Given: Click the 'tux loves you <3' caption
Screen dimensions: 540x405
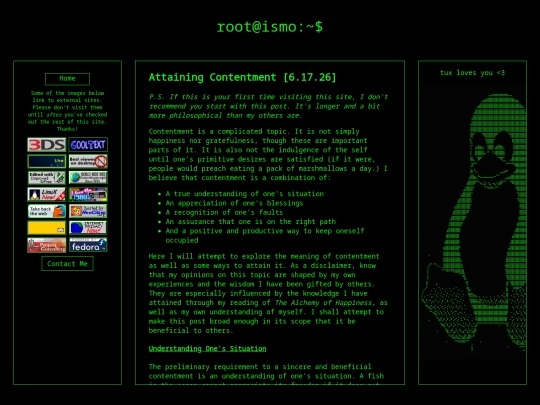Looking at the screenshot, I should pos(472,73).
